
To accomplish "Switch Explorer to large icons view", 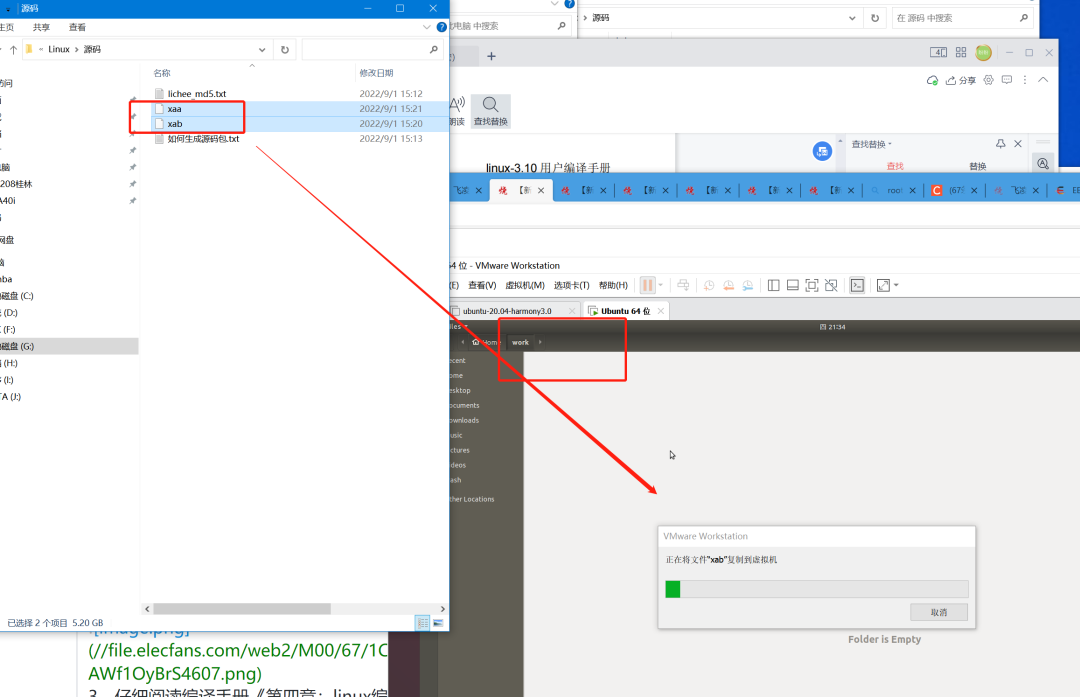I will (438, 623).
